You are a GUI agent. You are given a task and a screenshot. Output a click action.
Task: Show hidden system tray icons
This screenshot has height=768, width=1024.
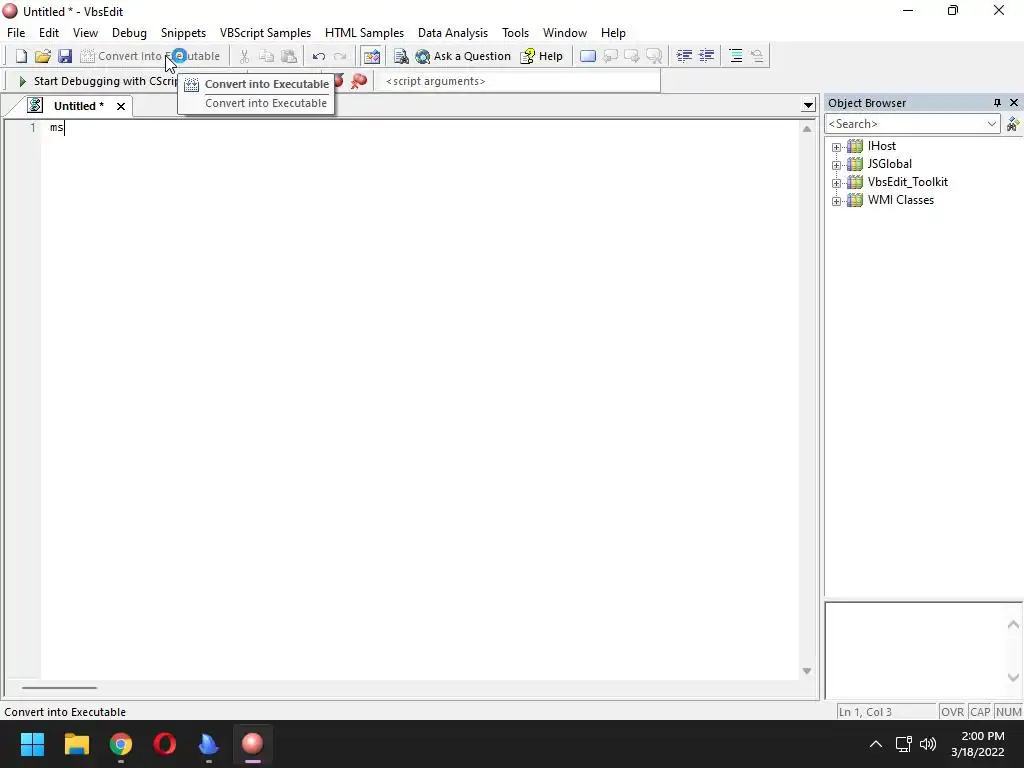(x=876, y=744)
